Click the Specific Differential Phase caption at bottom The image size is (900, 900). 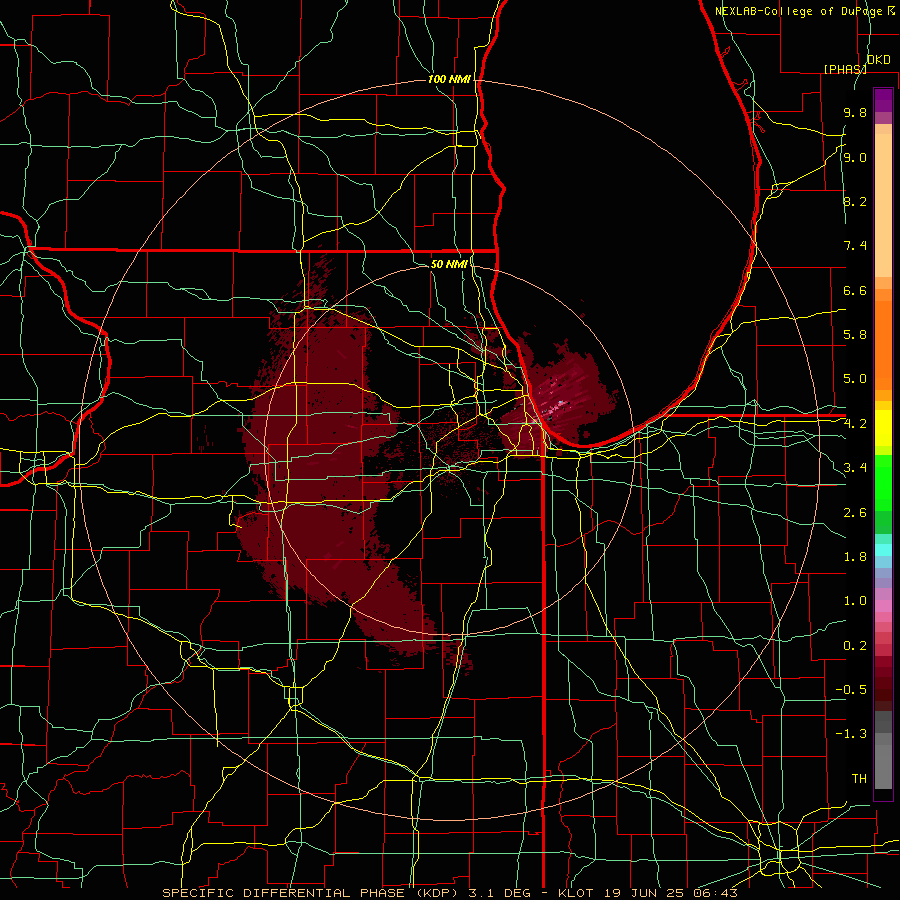pos(450,893)
